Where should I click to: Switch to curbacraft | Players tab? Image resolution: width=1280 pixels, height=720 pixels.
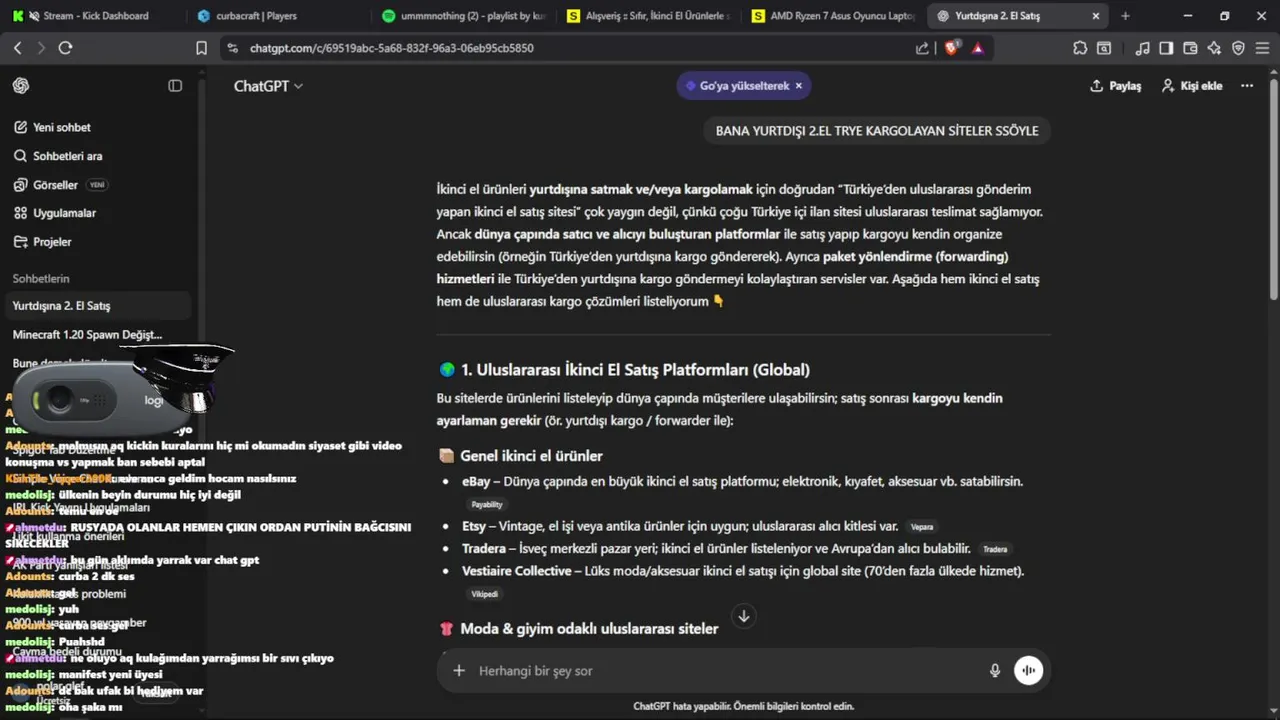pos(278,16)
